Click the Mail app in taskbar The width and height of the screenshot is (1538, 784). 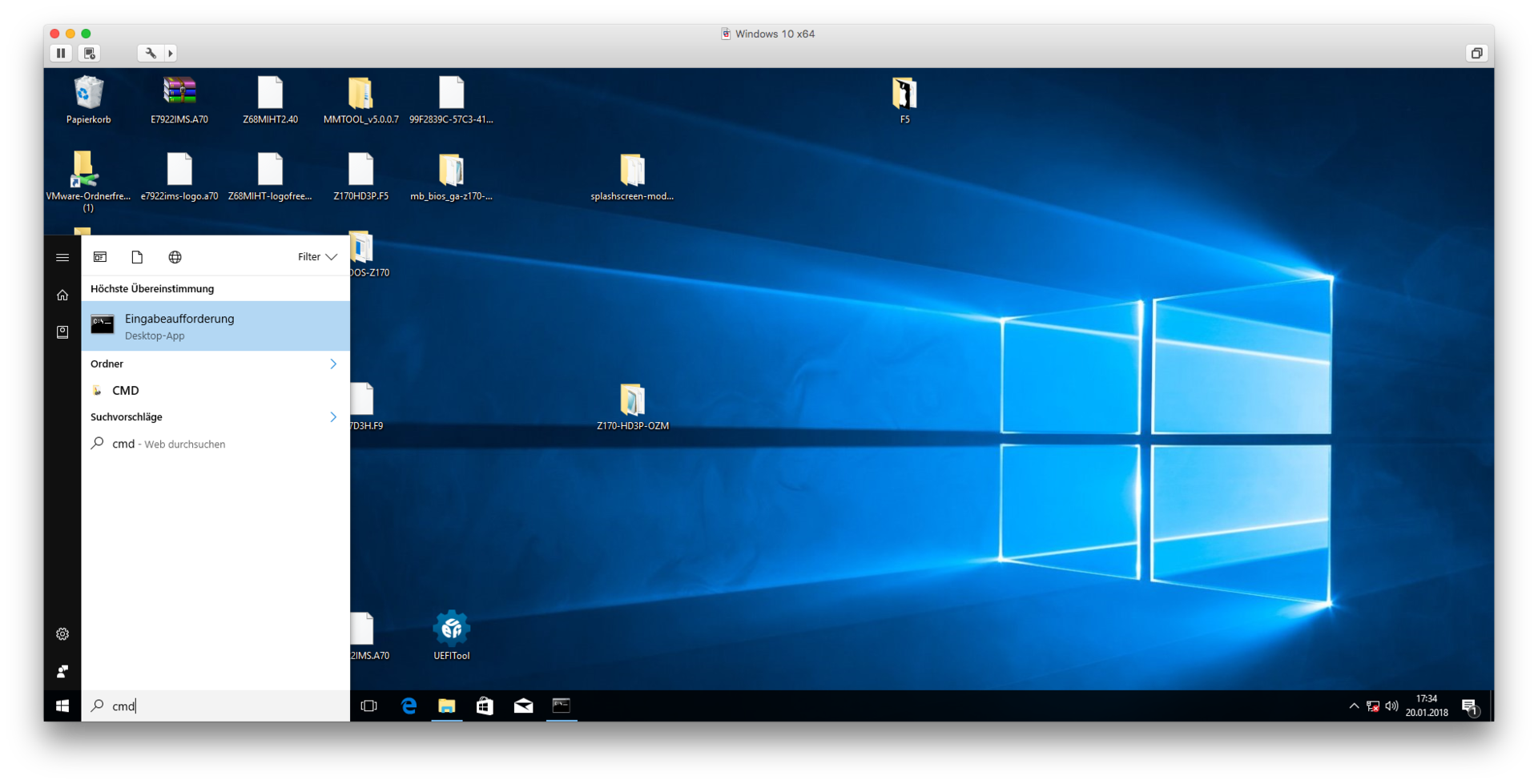(523, 706)
